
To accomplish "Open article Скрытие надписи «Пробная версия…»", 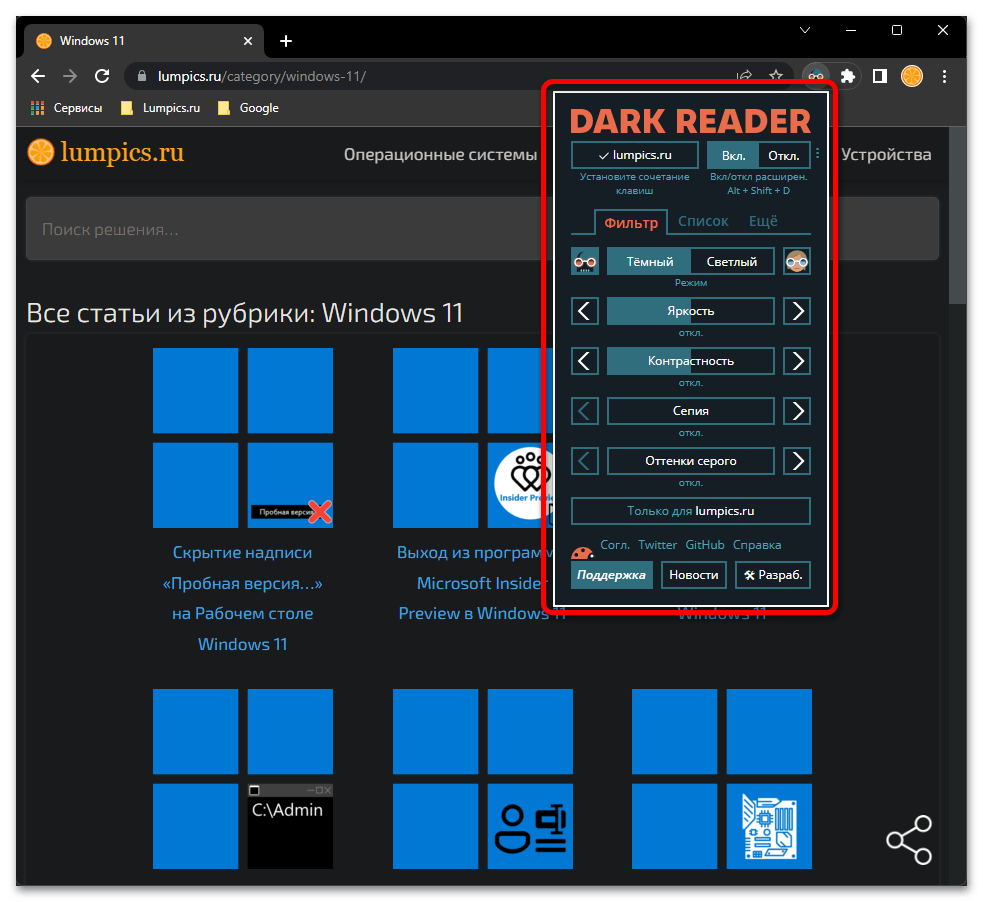I will 243,599.
